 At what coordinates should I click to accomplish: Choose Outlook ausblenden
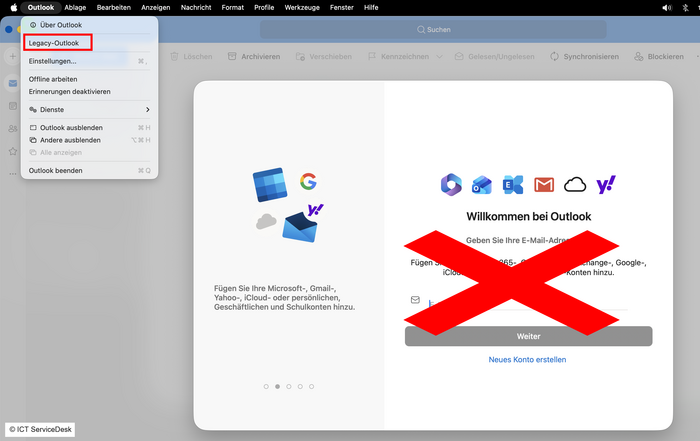89,128
